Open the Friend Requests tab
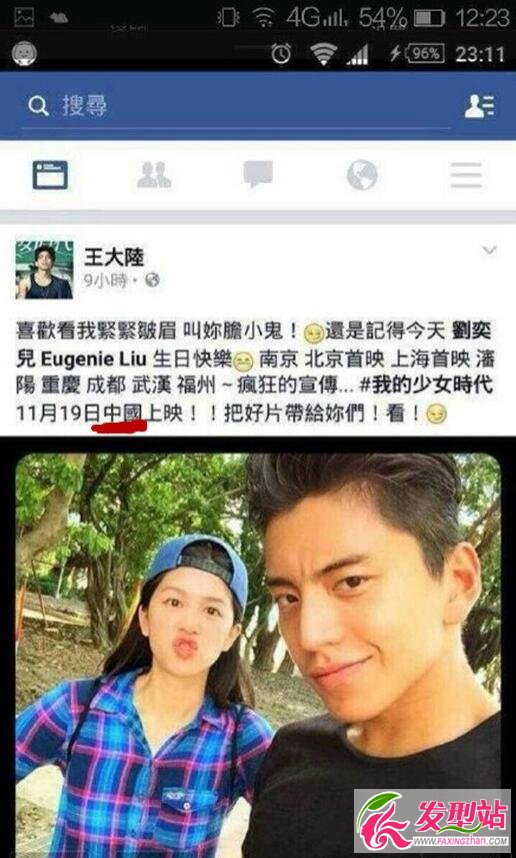This screenshot has width=516, height=858. [154, 175]
